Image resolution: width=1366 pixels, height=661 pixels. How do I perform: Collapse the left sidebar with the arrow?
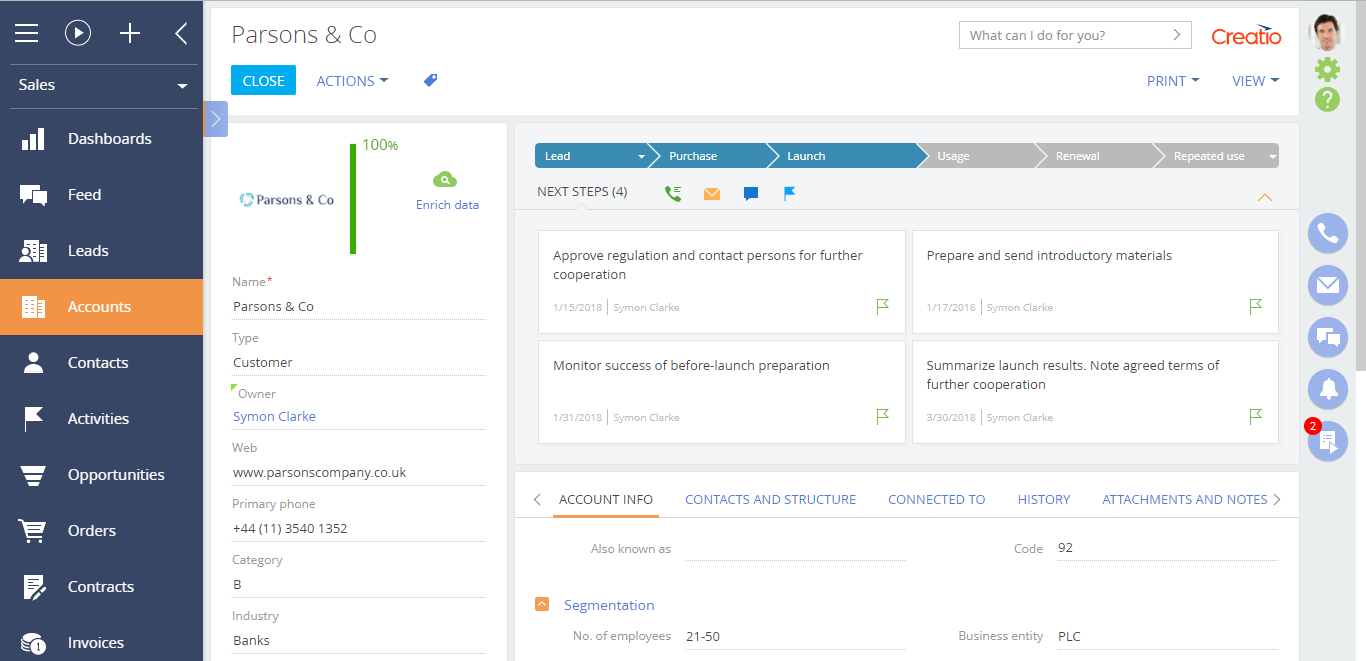pos(181,33)
